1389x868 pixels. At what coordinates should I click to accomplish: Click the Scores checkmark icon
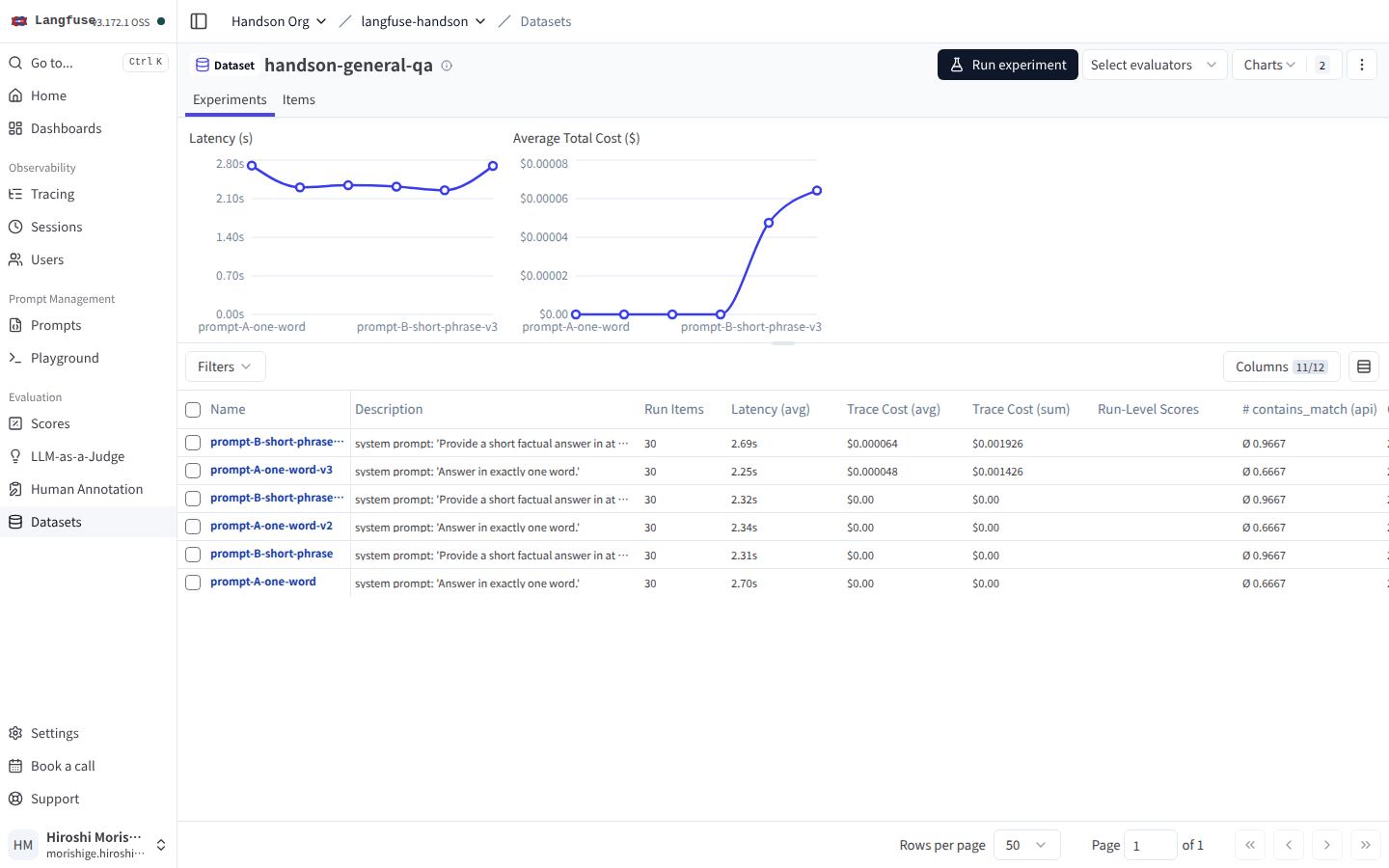15,423
